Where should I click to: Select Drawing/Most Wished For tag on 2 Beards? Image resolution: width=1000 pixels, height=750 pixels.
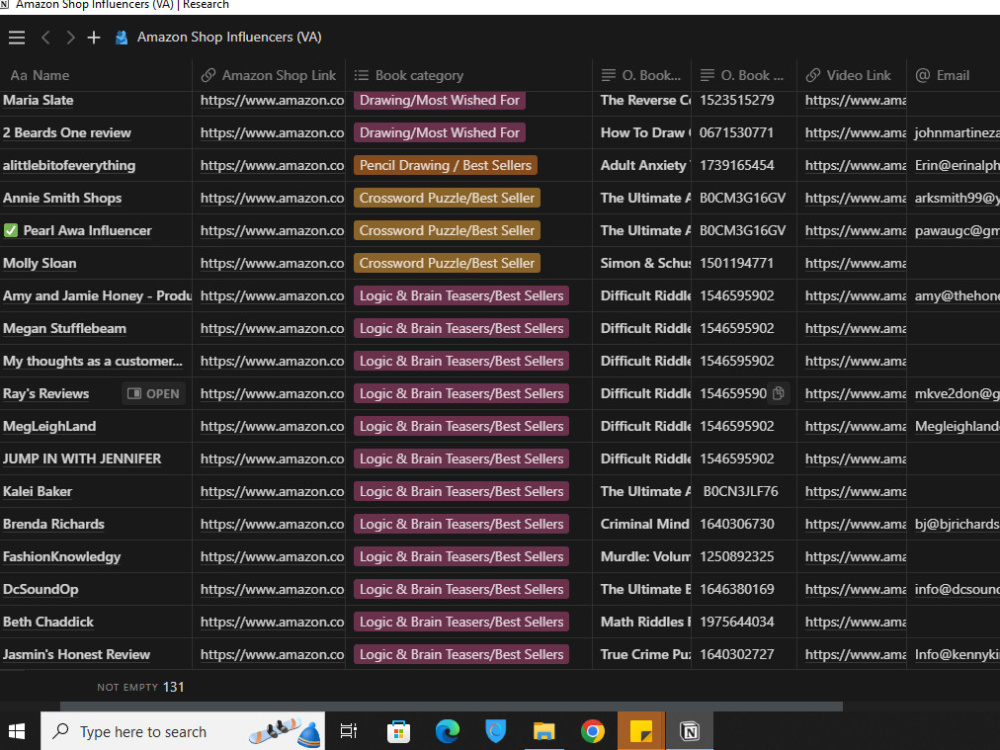coord(439,133)
